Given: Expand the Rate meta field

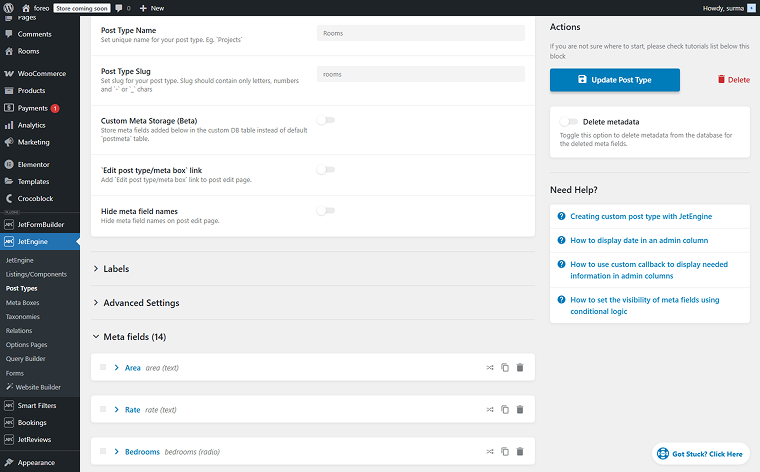Looking at the screenshot, I should 116,410.
